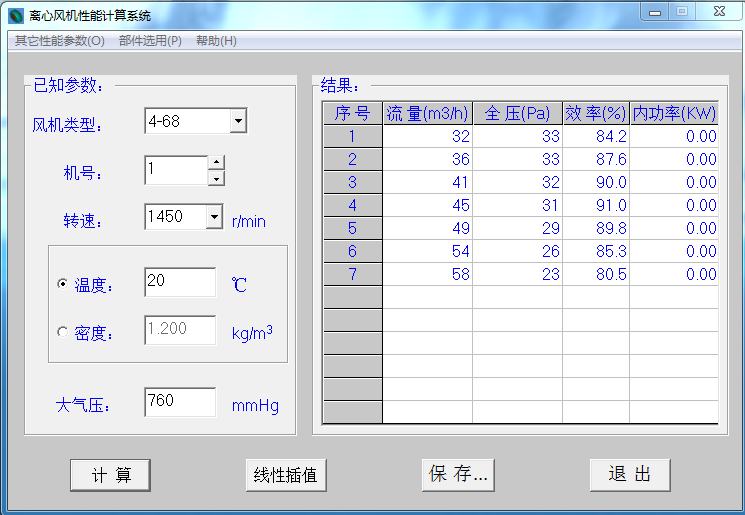Click the 大气压 field showing 760
The image size is (745, 515).
click(x=180, y=402)
